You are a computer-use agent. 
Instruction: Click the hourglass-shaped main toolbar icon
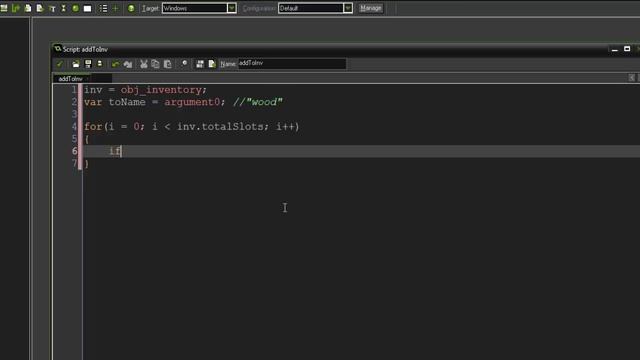tap(64, 8)
